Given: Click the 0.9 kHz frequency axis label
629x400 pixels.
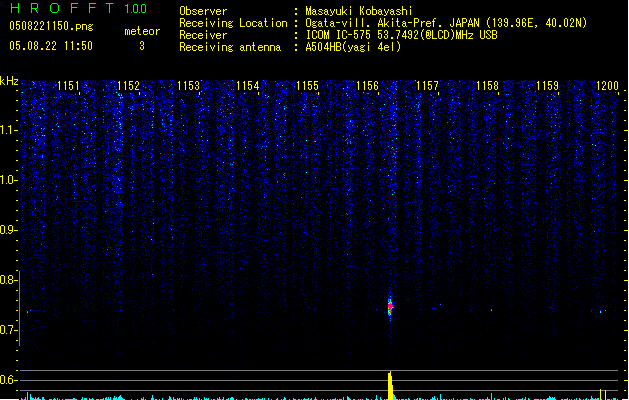Looking at the screenshot, I should 8,230.
